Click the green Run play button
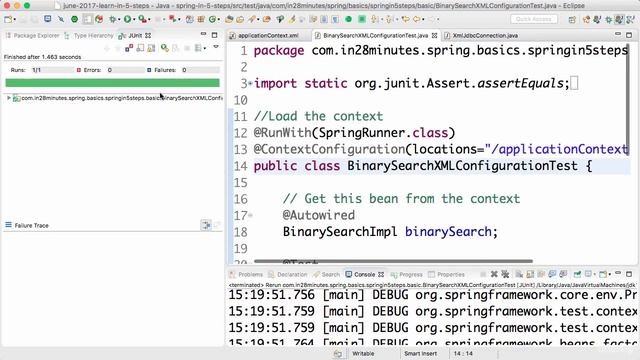The height and width of the screenshot is (360, 640). (127, 19)
